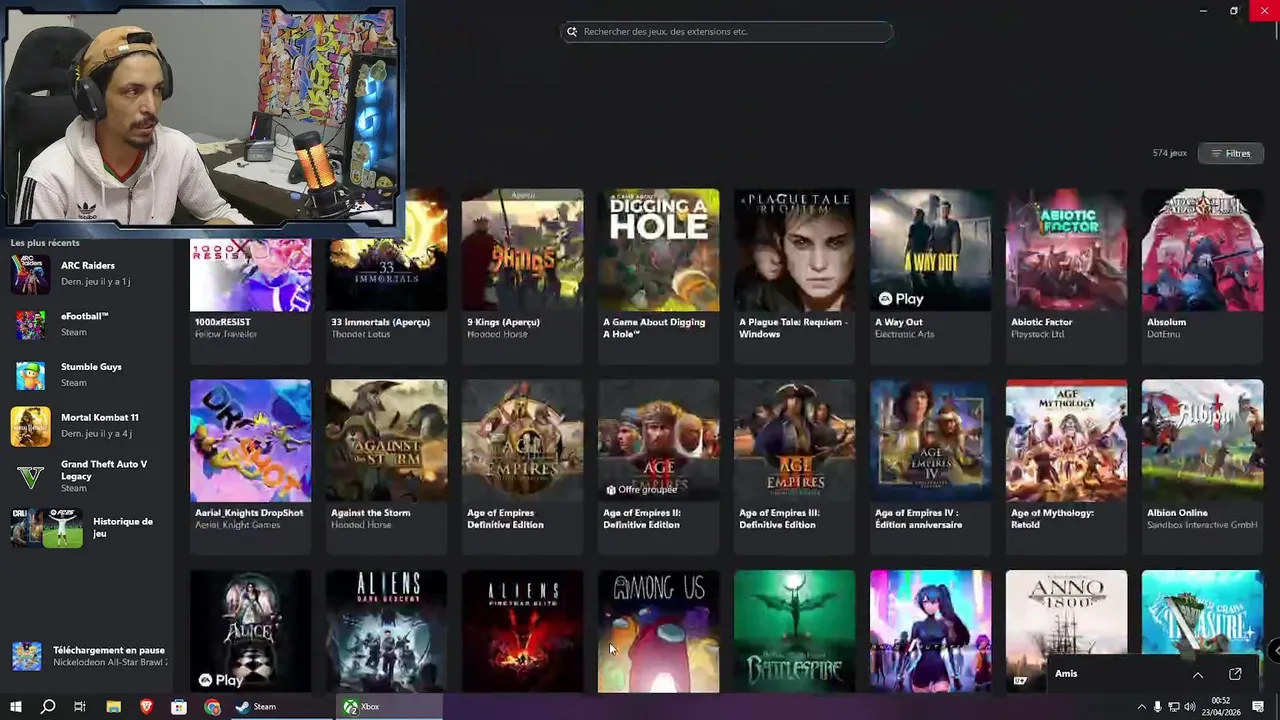Select Aliens Dark Descent cover
Viewport: 1280px width, 720px height.
pos(387,631)
